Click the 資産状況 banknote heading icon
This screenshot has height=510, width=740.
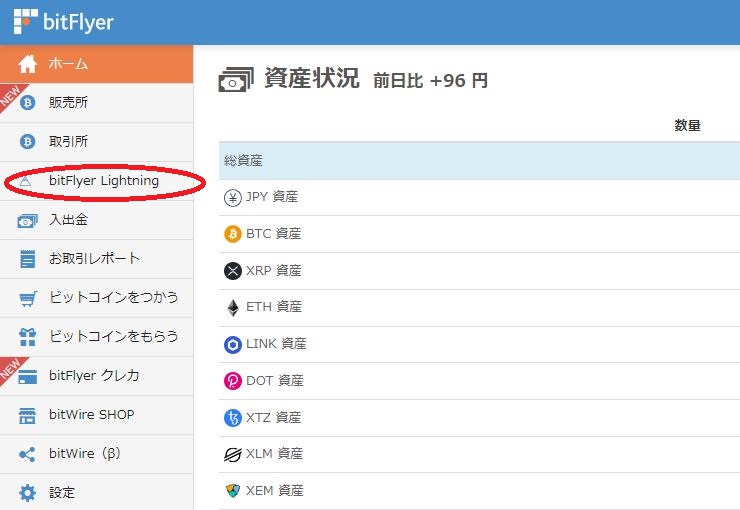click(236, 79)
